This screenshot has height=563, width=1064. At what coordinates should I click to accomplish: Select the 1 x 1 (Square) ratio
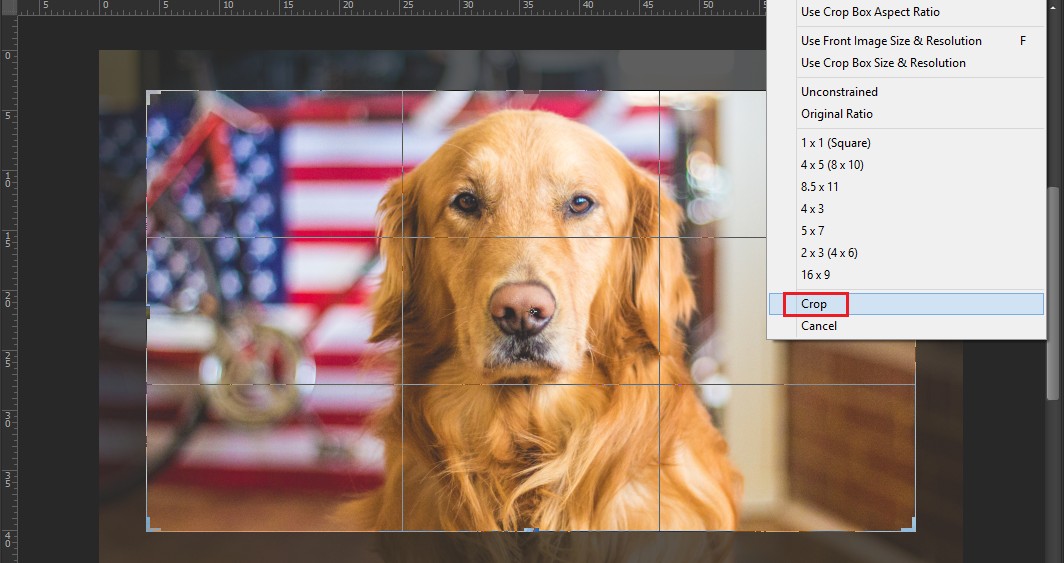point(835,143)
